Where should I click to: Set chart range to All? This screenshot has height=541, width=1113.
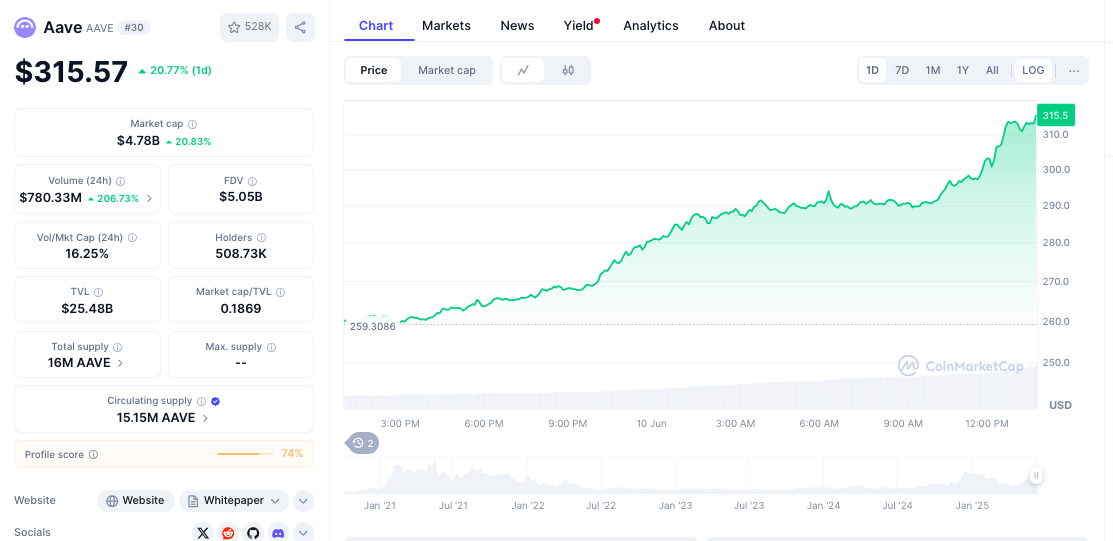tap(992, 70)
